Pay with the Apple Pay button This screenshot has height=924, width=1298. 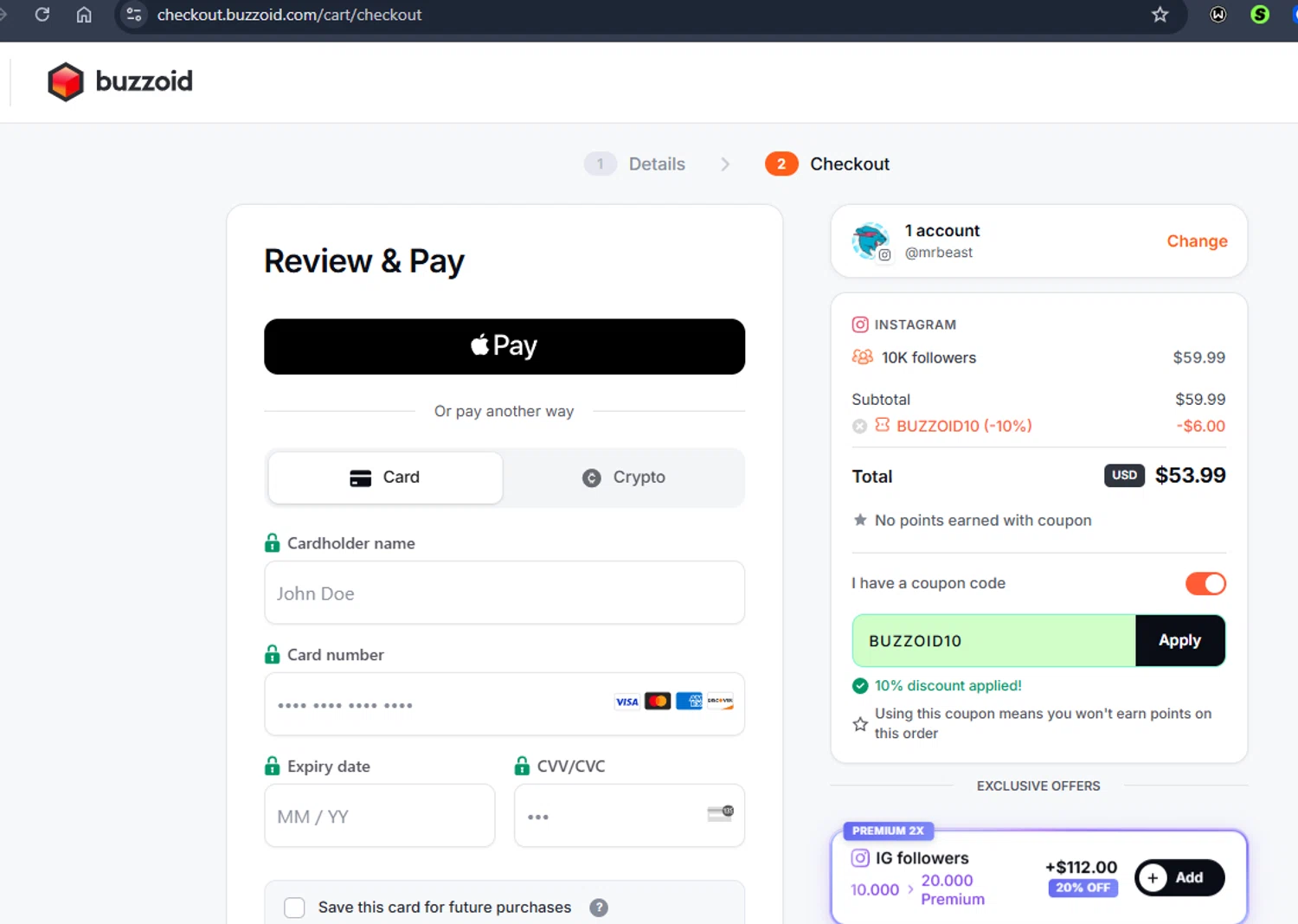tap(504, 347)
